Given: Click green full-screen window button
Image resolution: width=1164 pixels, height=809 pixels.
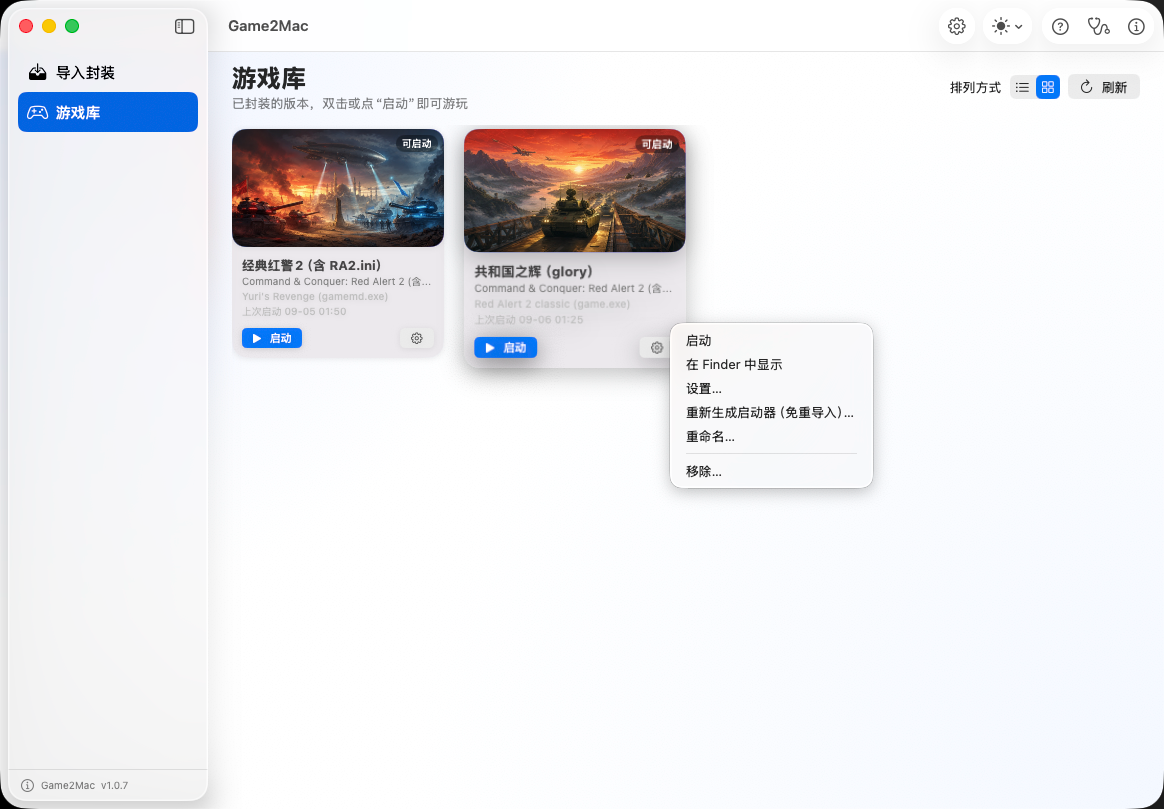Looking at the screenshot, I should [72, 26].
